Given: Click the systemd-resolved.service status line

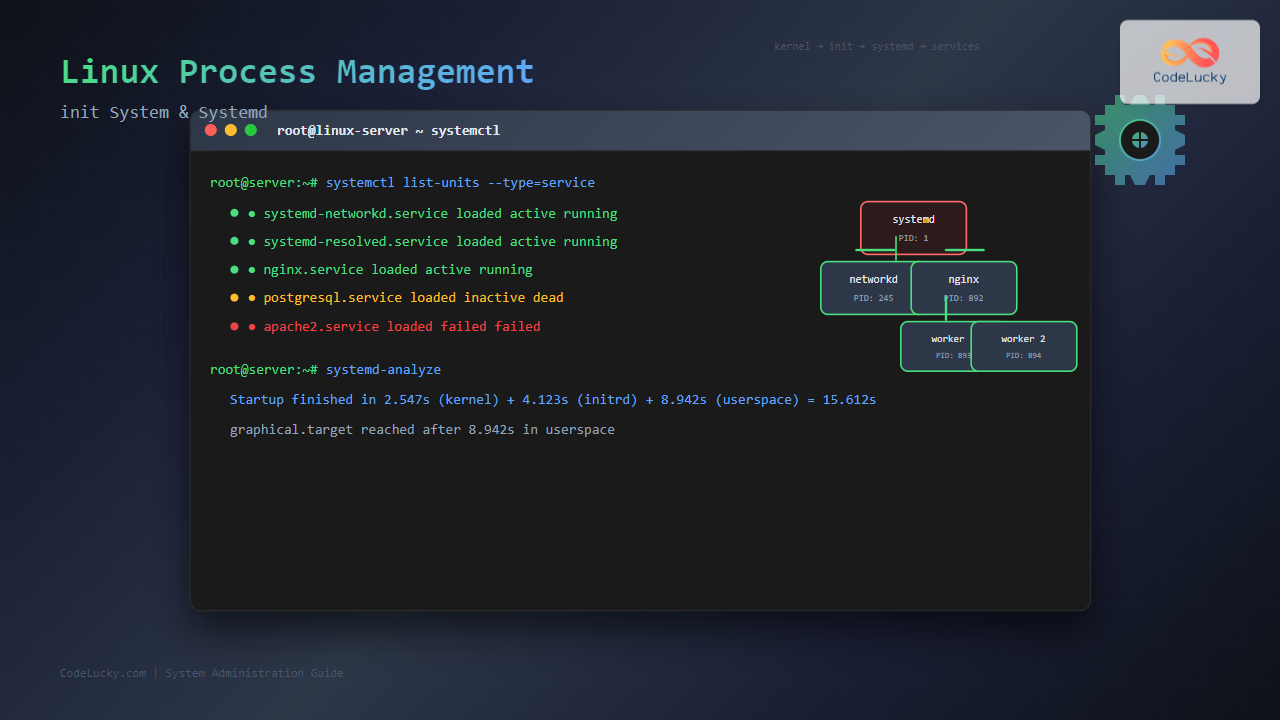Looking at the screenshot, I should [x=440, y=241].
